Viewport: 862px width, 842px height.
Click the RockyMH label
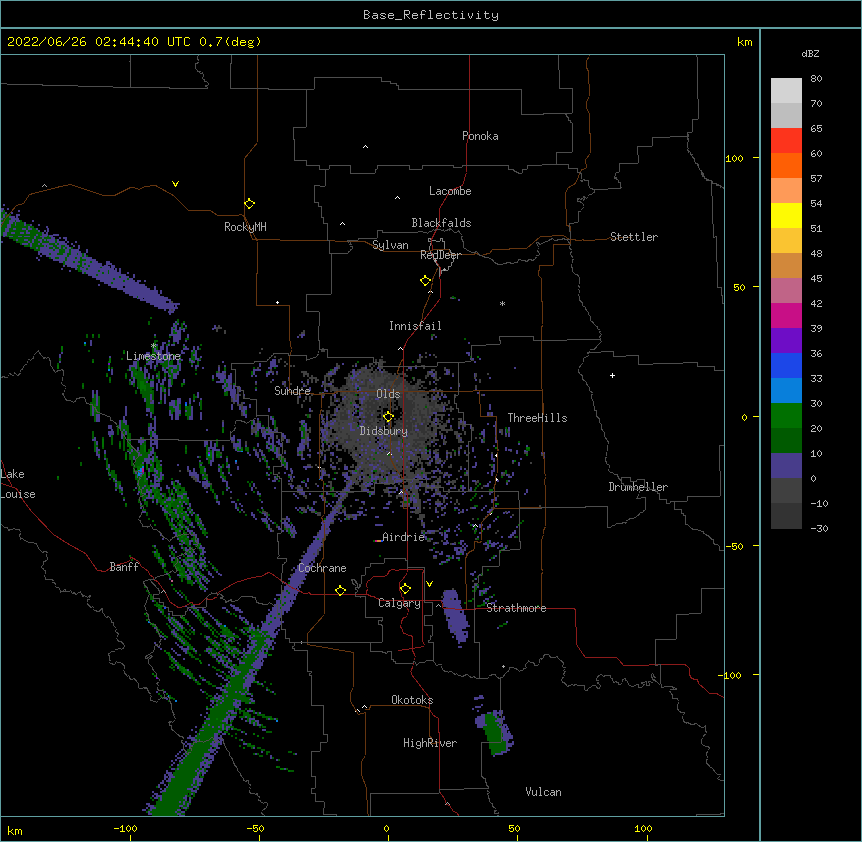click(245, 227)
